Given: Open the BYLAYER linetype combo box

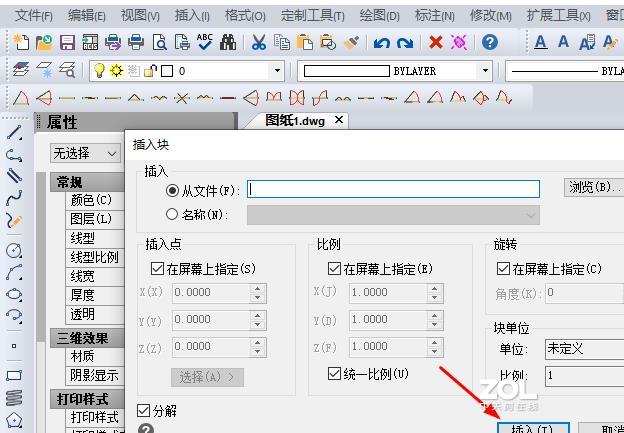Looking at the screenshot, I should point(565,71).
